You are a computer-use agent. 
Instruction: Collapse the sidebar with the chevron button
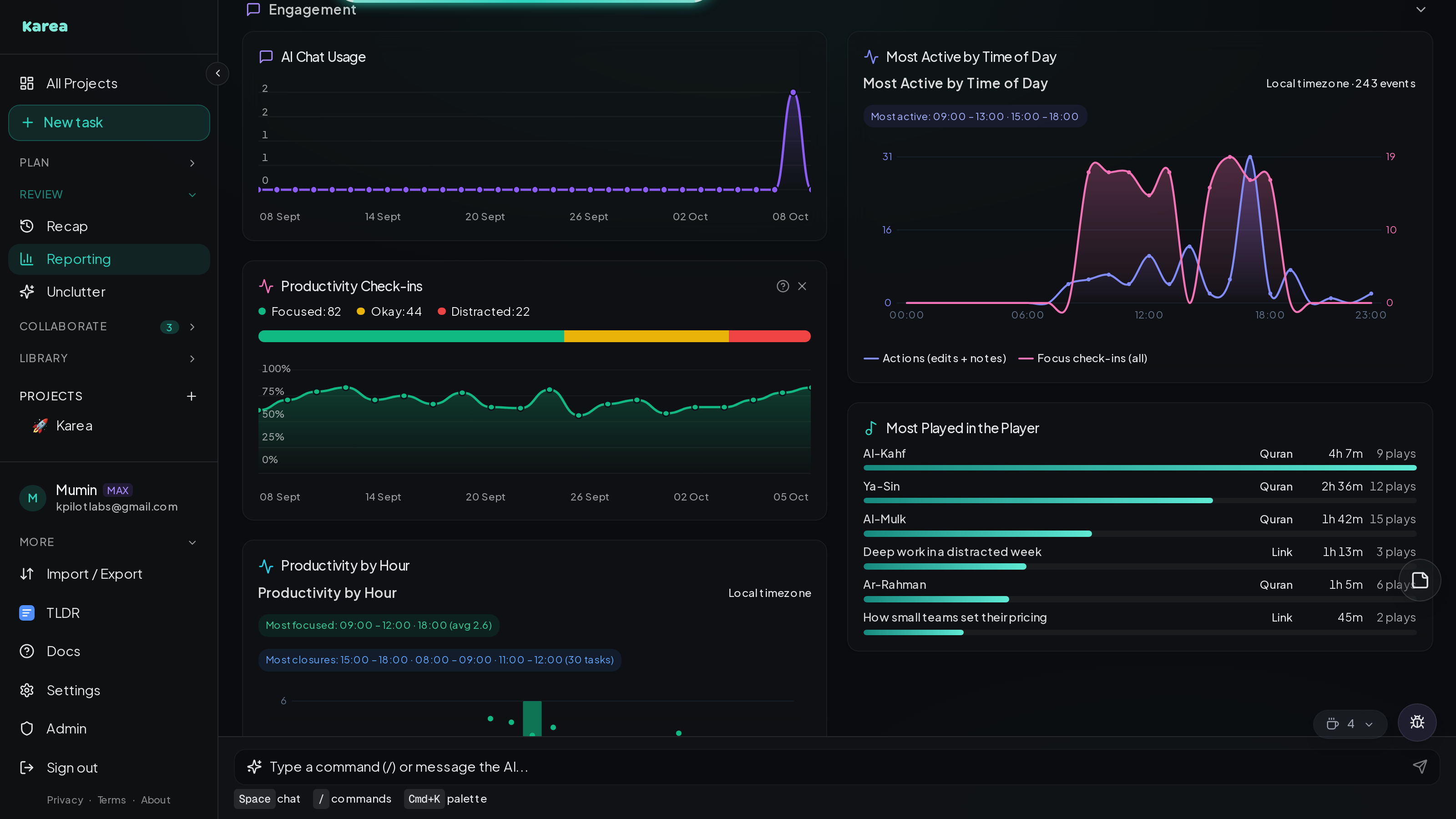click(x=217, y=73)
